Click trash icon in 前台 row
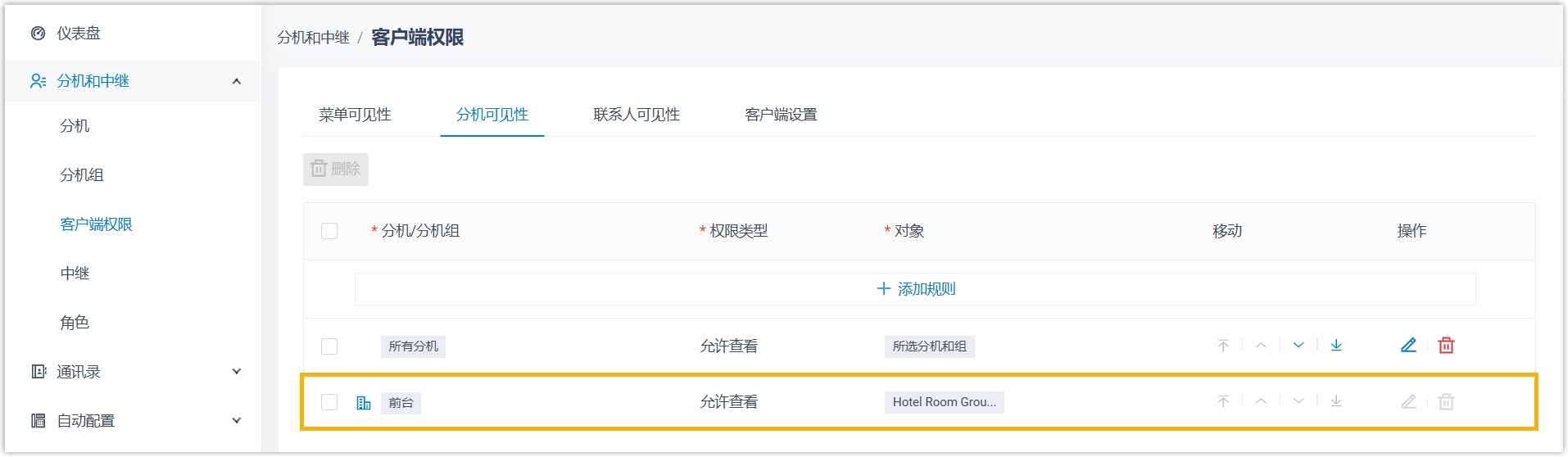 [x=1446, y=402]
